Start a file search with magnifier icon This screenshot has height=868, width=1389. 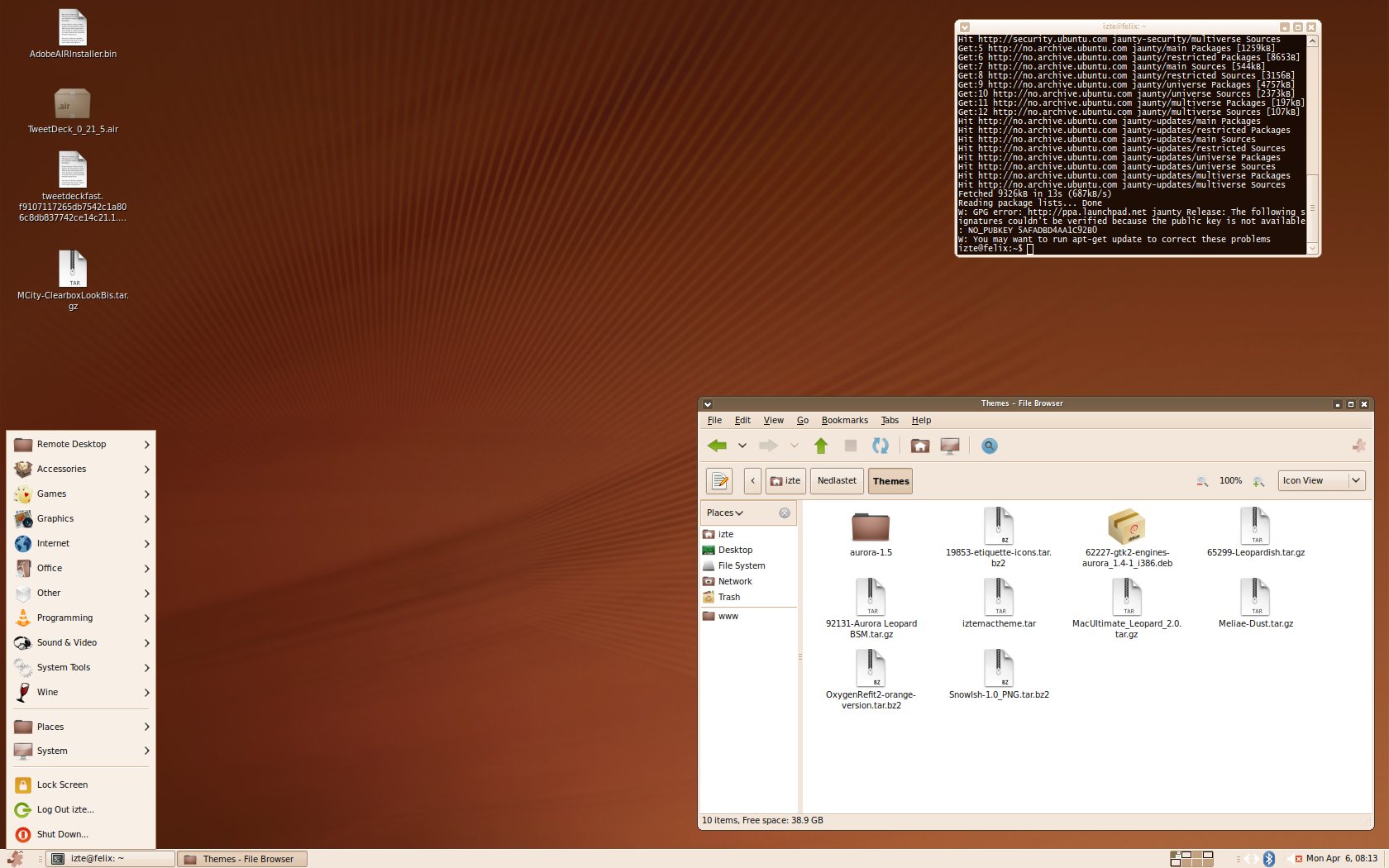tap(989, 446)
